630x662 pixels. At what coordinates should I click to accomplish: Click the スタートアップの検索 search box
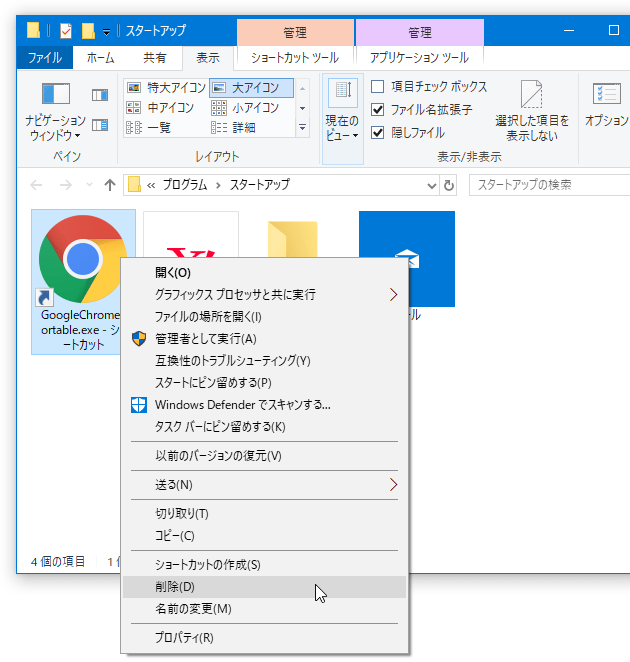point(549,185)
